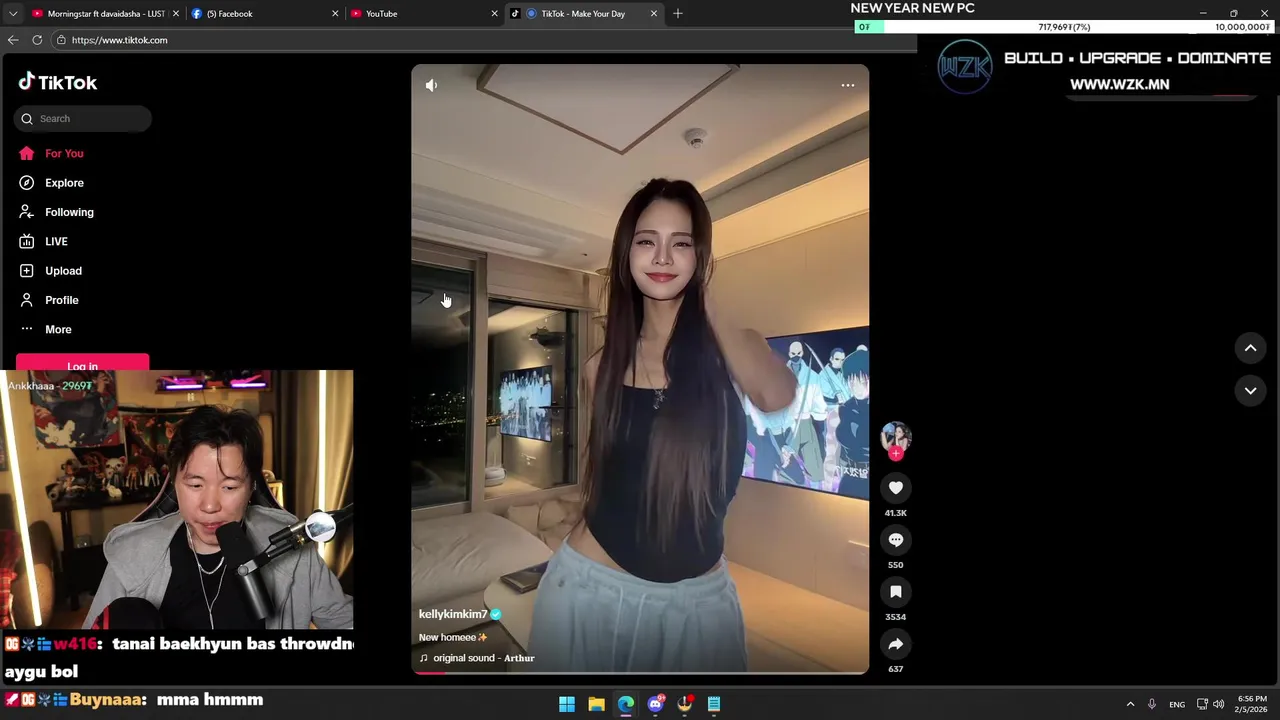This screenshot has height=720, width=1280.
Task: Open the volume control tray icon
Action: coord(1218,704)
